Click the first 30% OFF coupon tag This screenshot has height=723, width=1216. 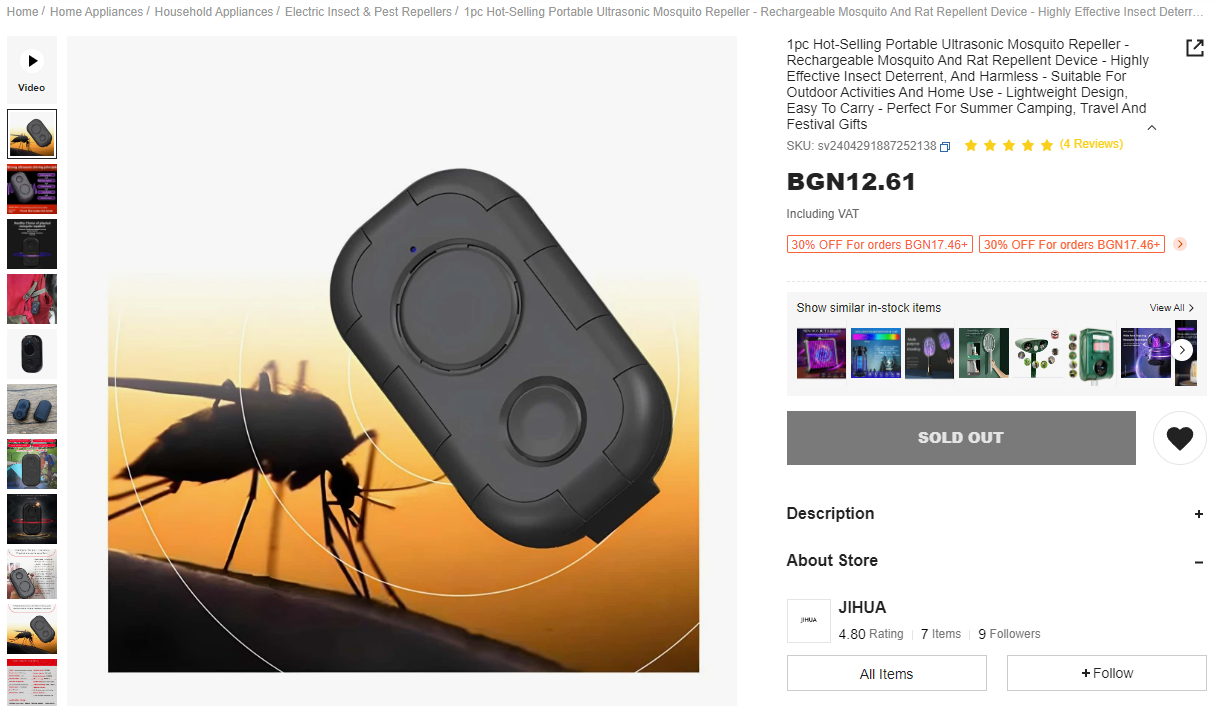point(880,244)
